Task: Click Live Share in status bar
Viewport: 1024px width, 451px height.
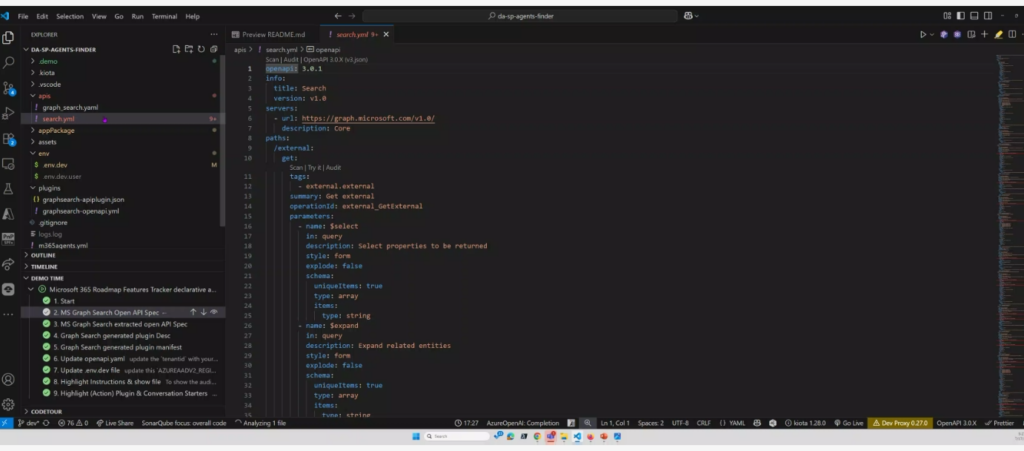Action: [115, 423]
